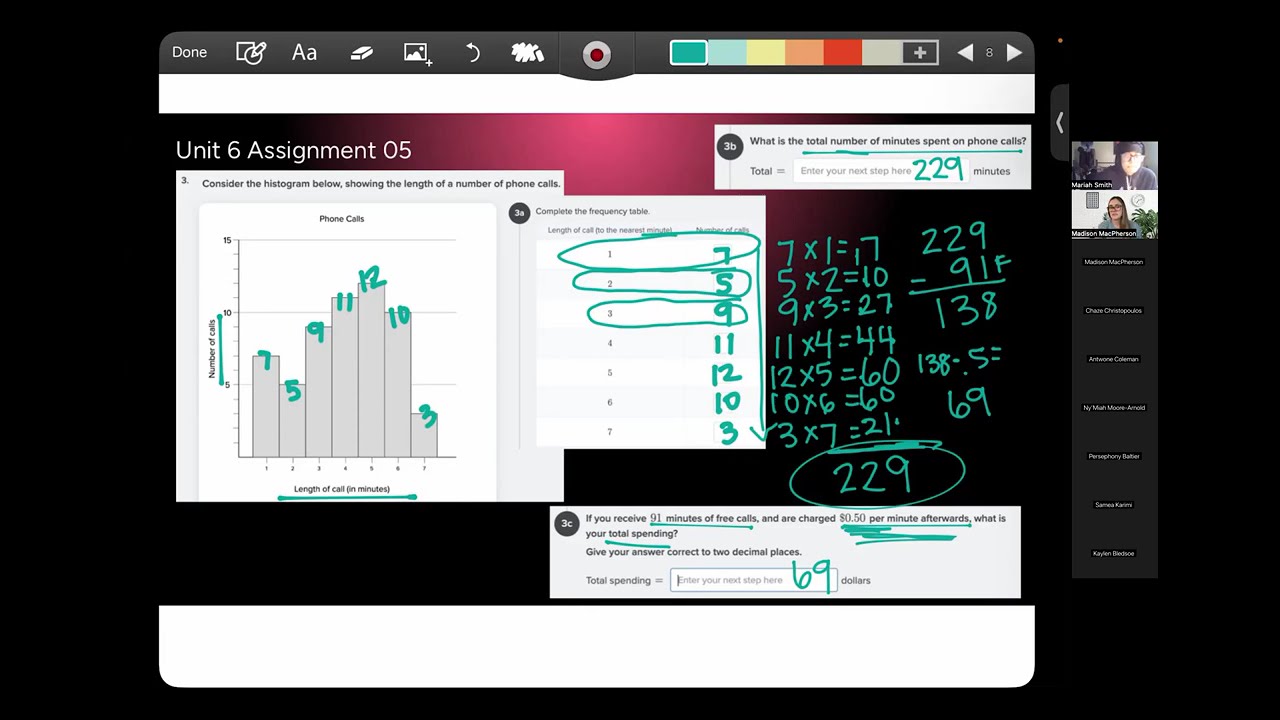Click participant Chaze Christopoulos
Viewport: 1280px width, 720px height.
[1114, 310]
